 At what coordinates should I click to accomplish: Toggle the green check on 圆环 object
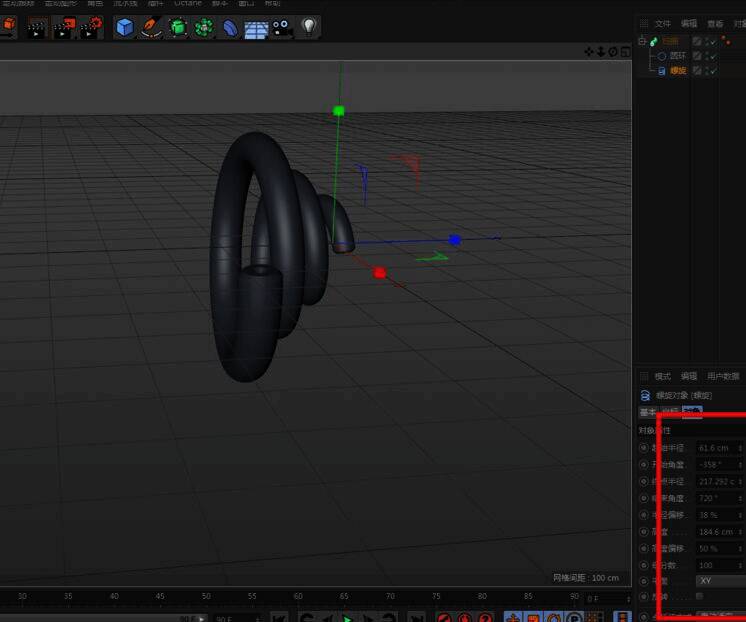tap(711, 56)
